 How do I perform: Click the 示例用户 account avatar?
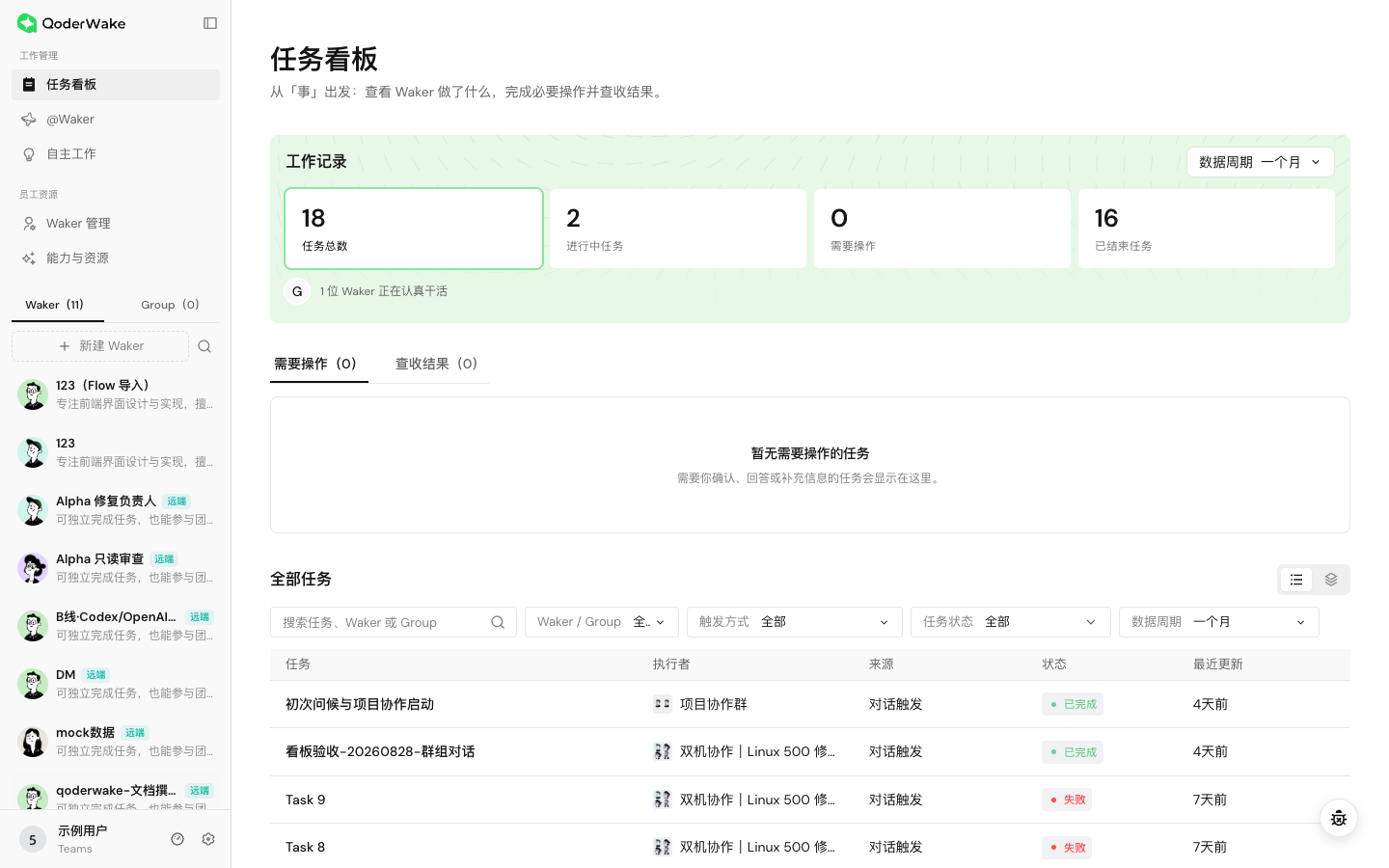[x=33, y=839]
